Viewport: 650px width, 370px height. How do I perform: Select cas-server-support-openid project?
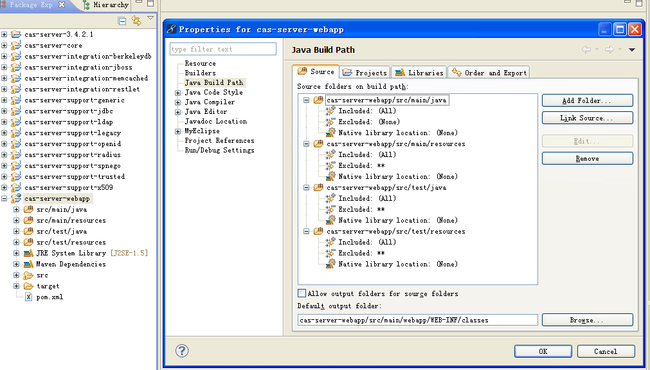pos(73,144)
